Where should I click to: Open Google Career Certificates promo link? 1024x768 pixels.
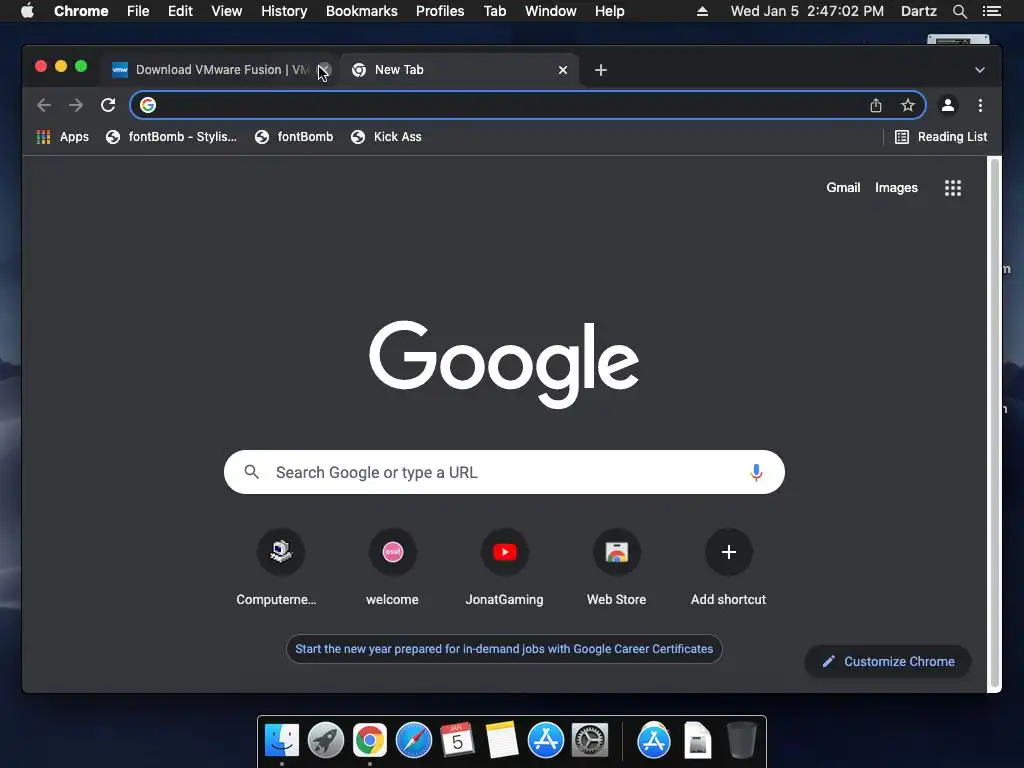504,648
